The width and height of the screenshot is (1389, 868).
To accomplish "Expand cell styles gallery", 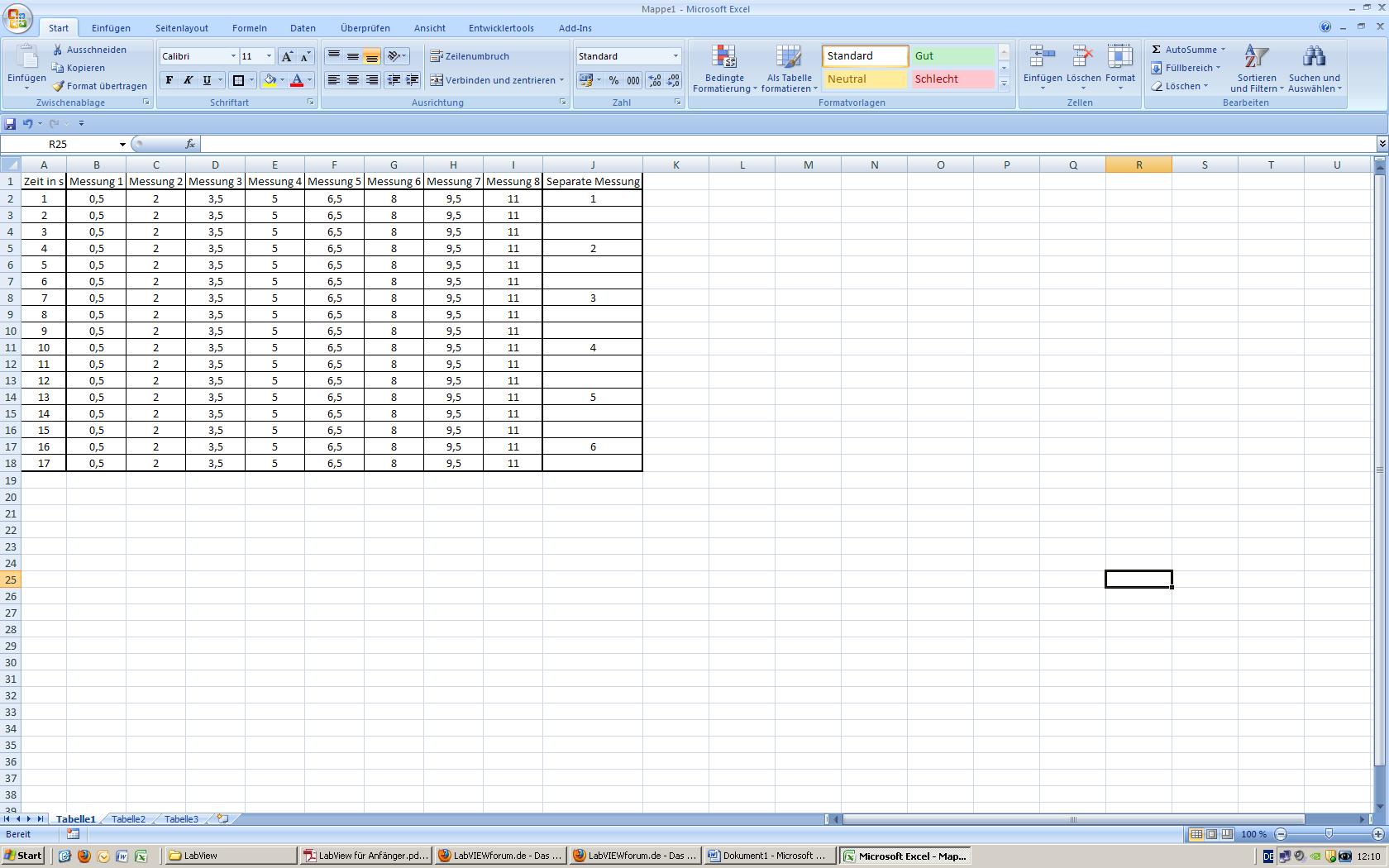I will click(1004, 83).
